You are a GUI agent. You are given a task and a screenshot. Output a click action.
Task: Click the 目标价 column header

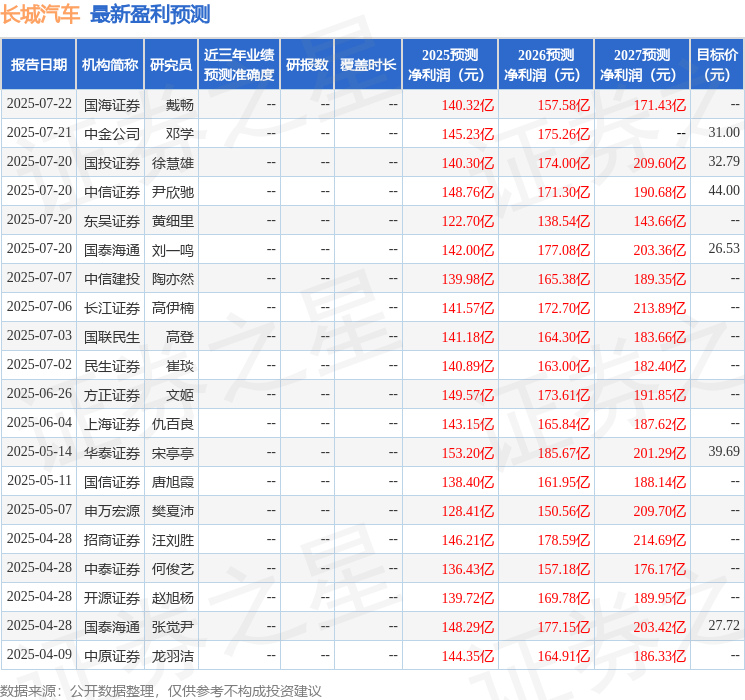coord(717,65)
